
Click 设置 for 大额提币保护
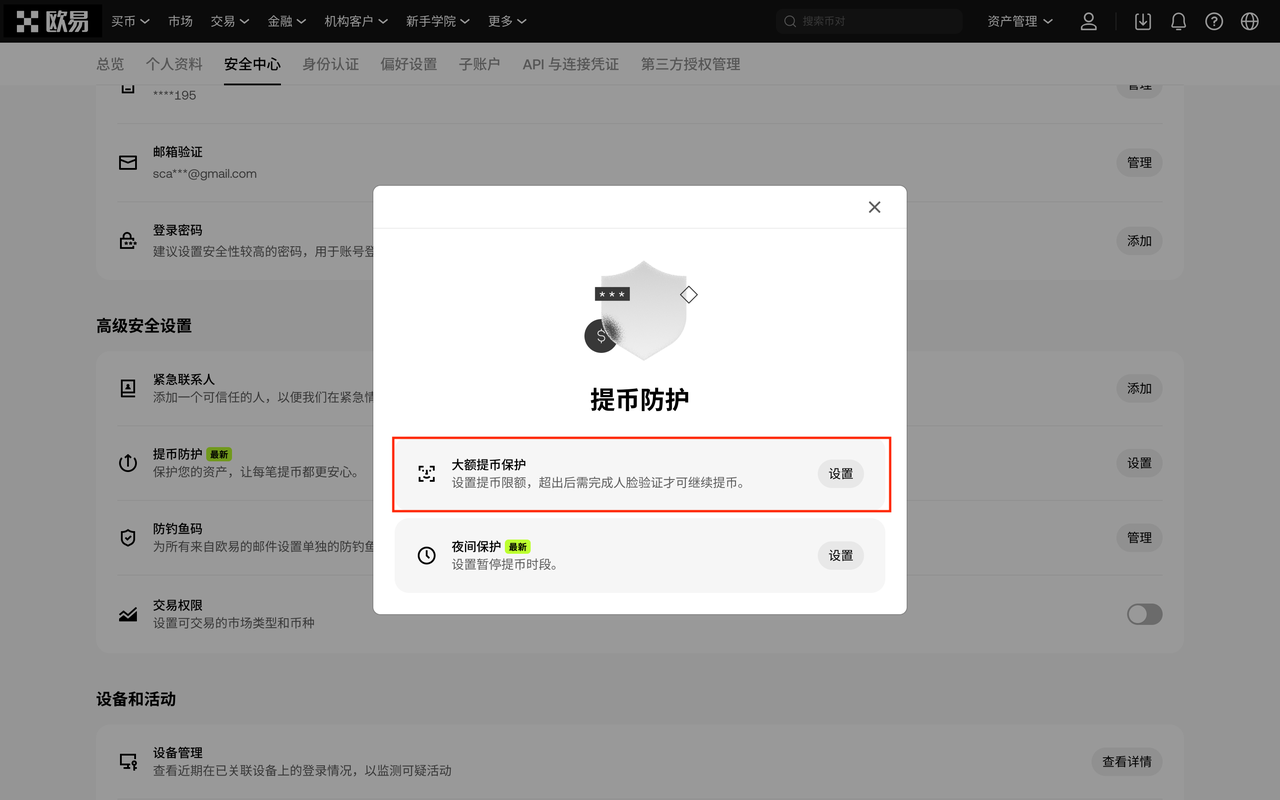tap(841, 474)
